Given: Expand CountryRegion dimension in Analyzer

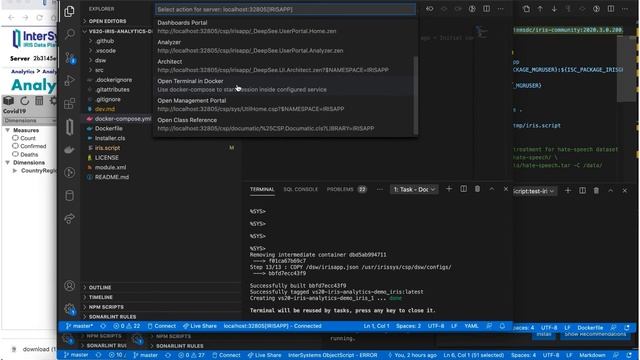Looking at the screenshot, I should [15, 171].
